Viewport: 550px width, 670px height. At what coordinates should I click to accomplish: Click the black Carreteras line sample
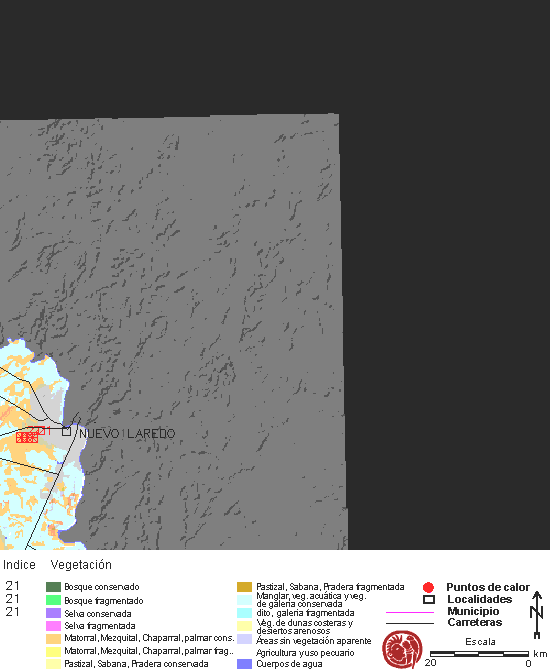click(410, 623)
